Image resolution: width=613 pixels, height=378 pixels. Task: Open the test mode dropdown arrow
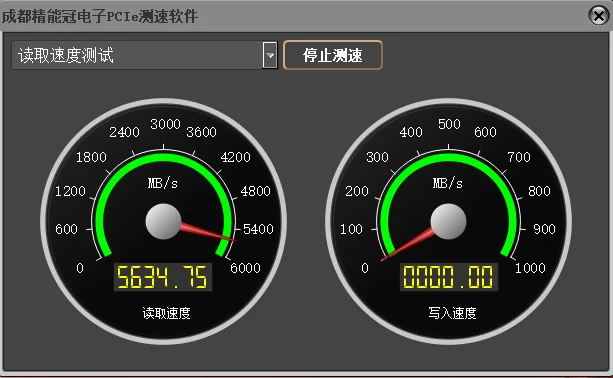(x=270, y=55)
